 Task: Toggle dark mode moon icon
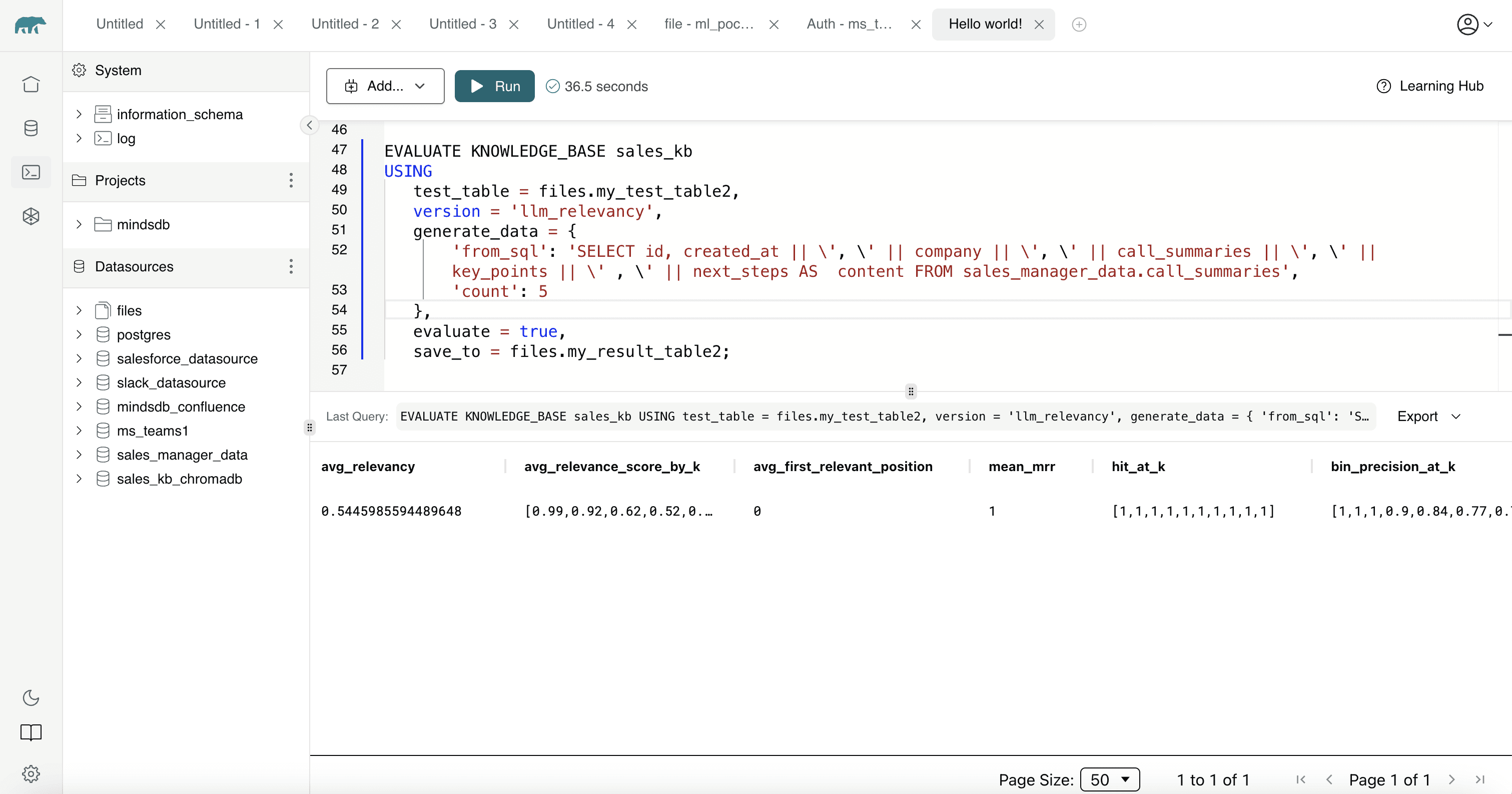click(x=31, y=698)
